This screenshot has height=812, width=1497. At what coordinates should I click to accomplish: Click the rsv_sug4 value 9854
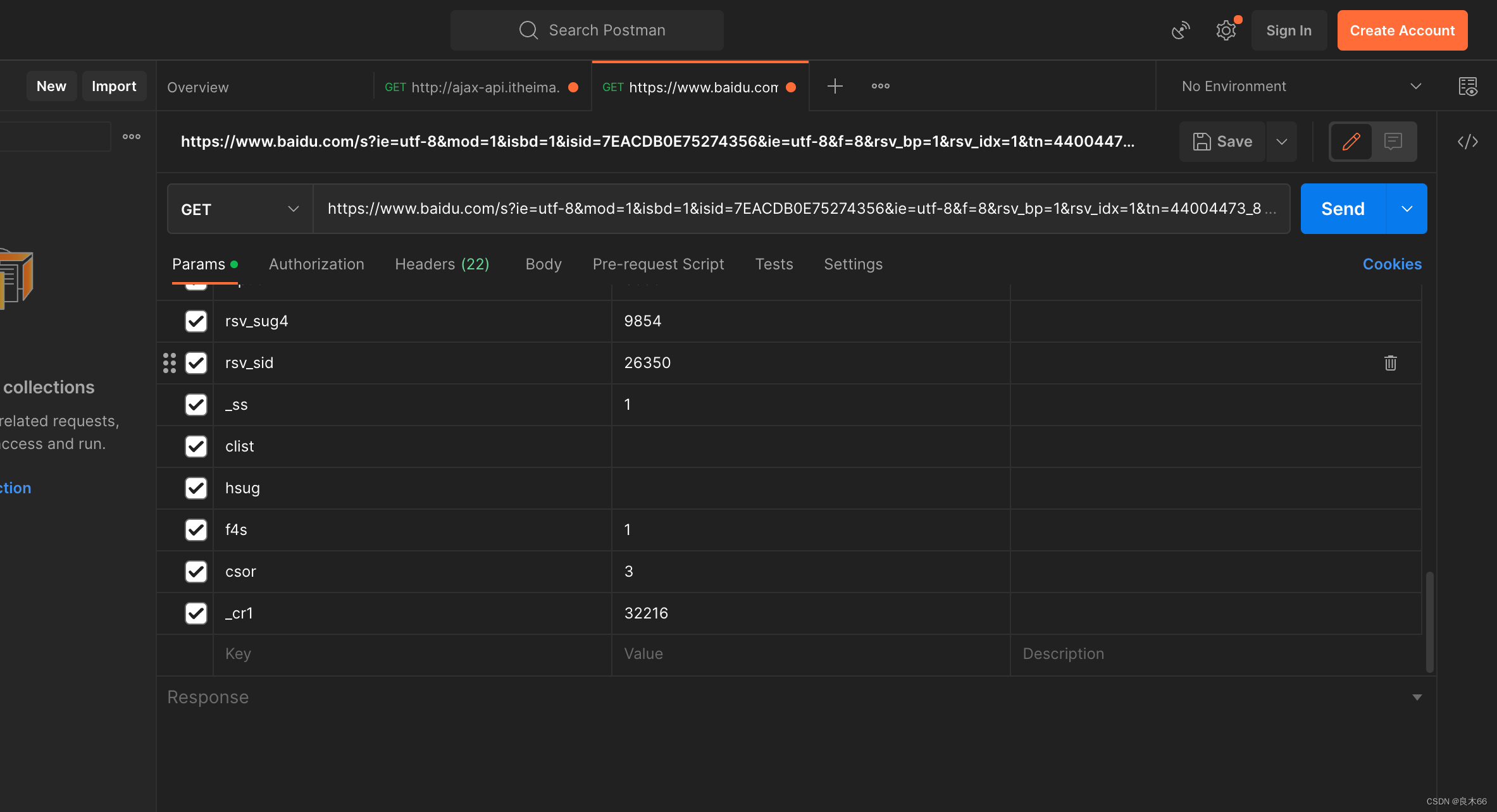pyautogui.click(x=642, y=321)
